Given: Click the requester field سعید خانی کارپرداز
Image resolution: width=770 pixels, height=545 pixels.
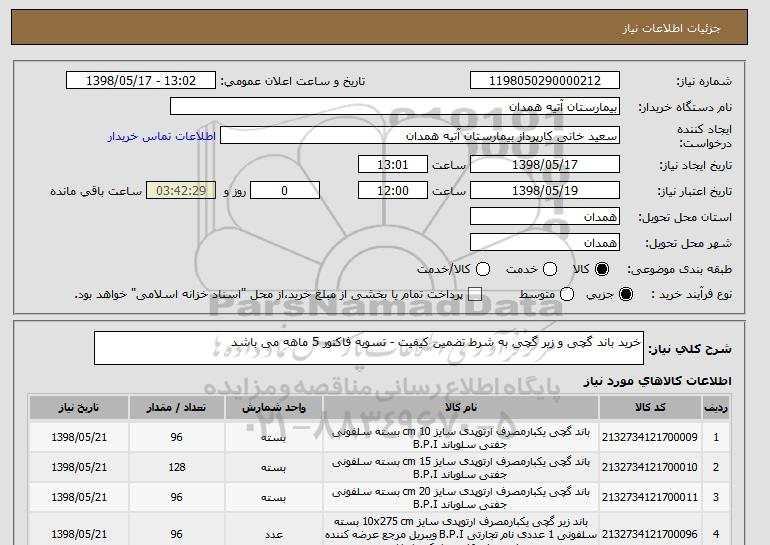Looking at the screenshot, I should [x=420, y=136].
